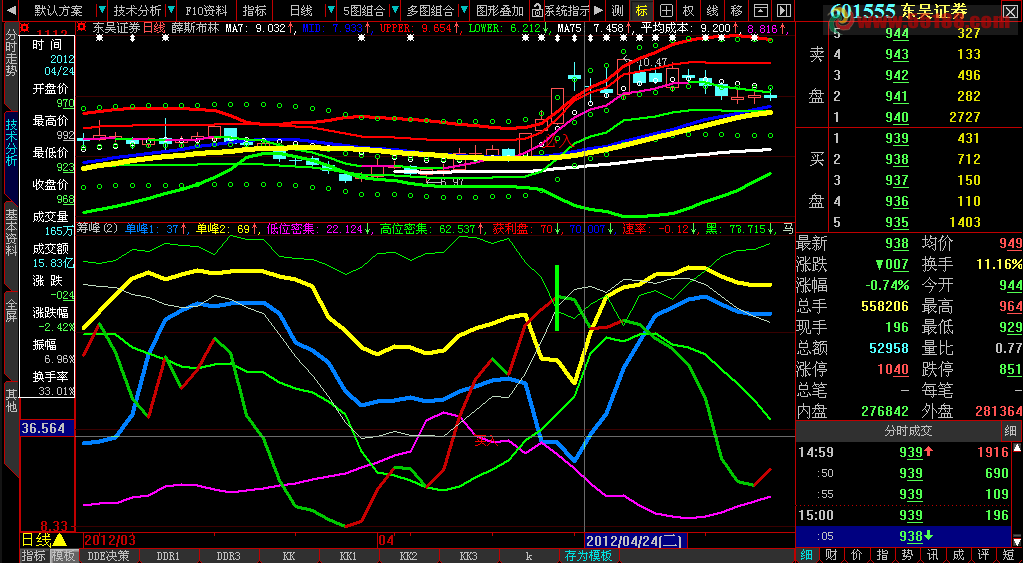Click the 存为模板 save template button
Image resolution: width=1023 pixels, height=563 pixels.
pos(588,556)
